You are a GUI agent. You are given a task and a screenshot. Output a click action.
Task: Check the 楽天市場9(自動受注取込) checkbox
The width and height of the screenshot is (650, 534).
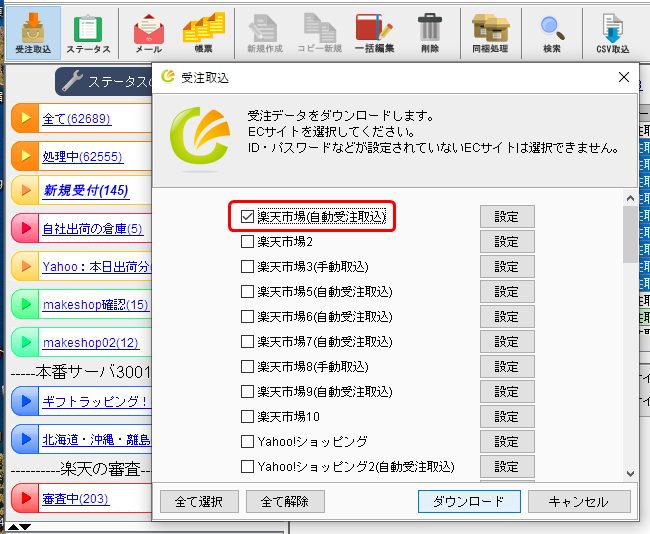click(247, 391)
